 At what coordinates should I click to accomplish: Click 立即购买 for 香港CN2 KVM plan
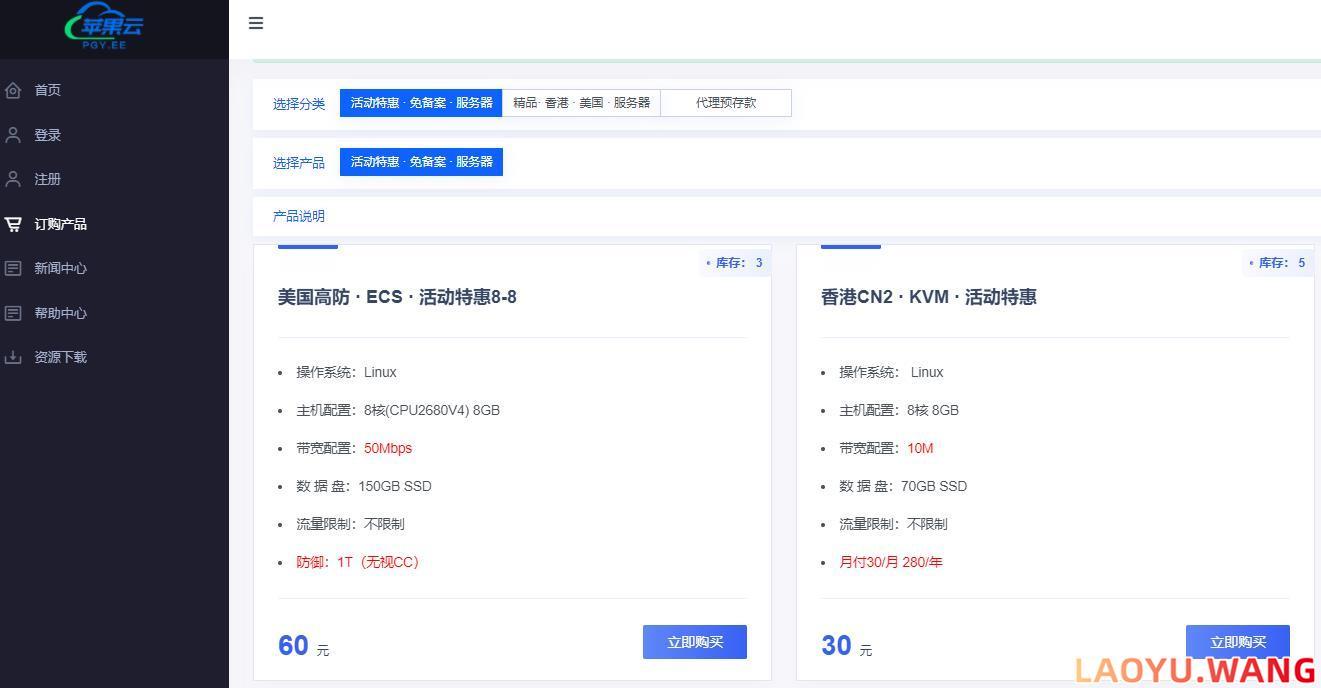(x=1238, y=642)
